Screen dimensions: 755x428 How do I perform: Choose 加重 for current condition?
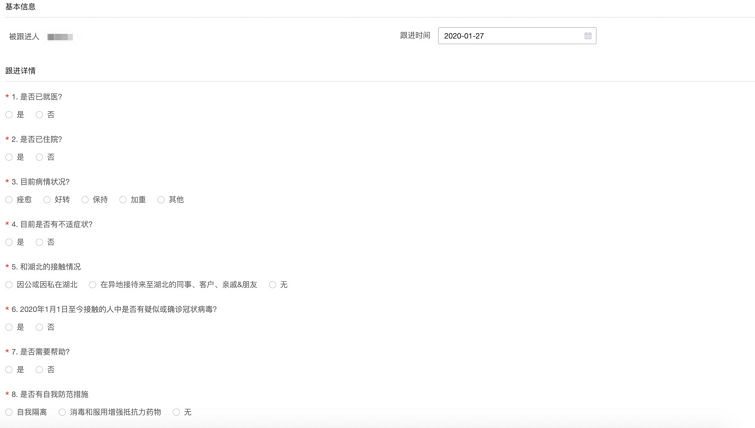123,199
